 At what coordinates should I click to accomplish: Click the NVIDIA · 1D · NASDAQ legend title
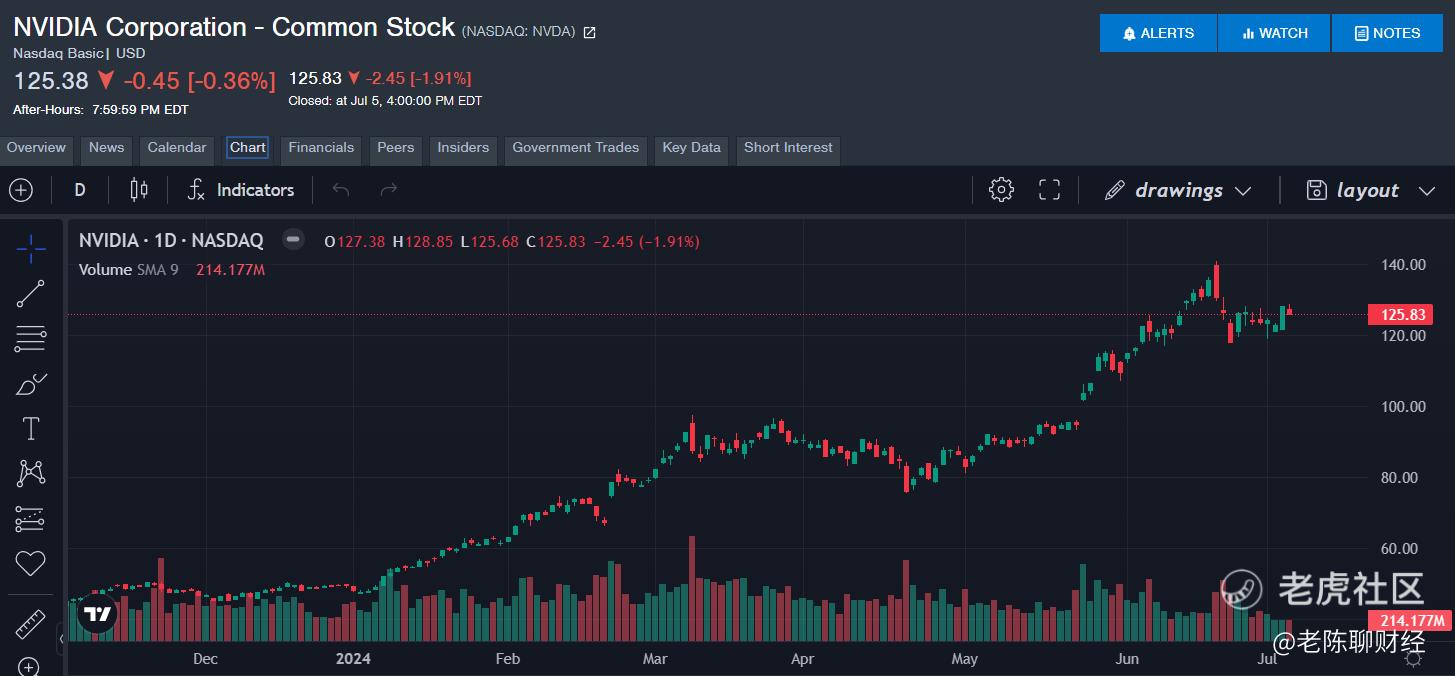171,240
